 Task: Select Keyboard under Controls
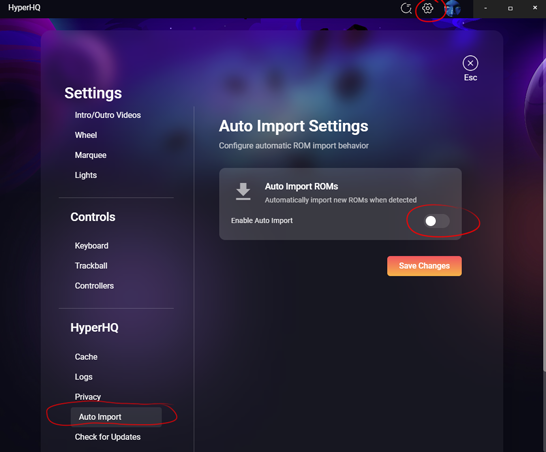point(91,246)
